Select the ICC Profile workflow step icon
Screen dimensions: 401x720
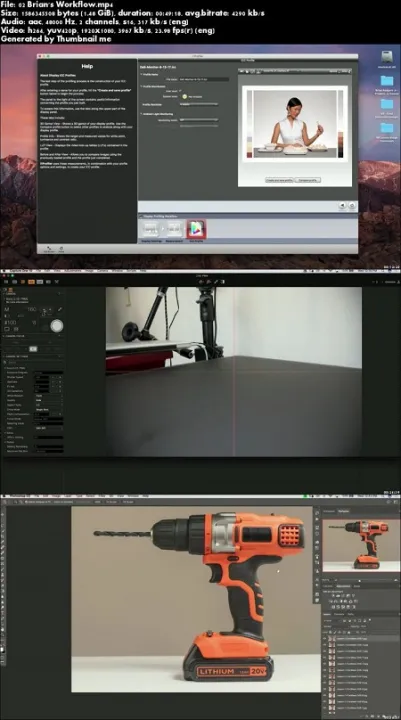tap(196, 229)
